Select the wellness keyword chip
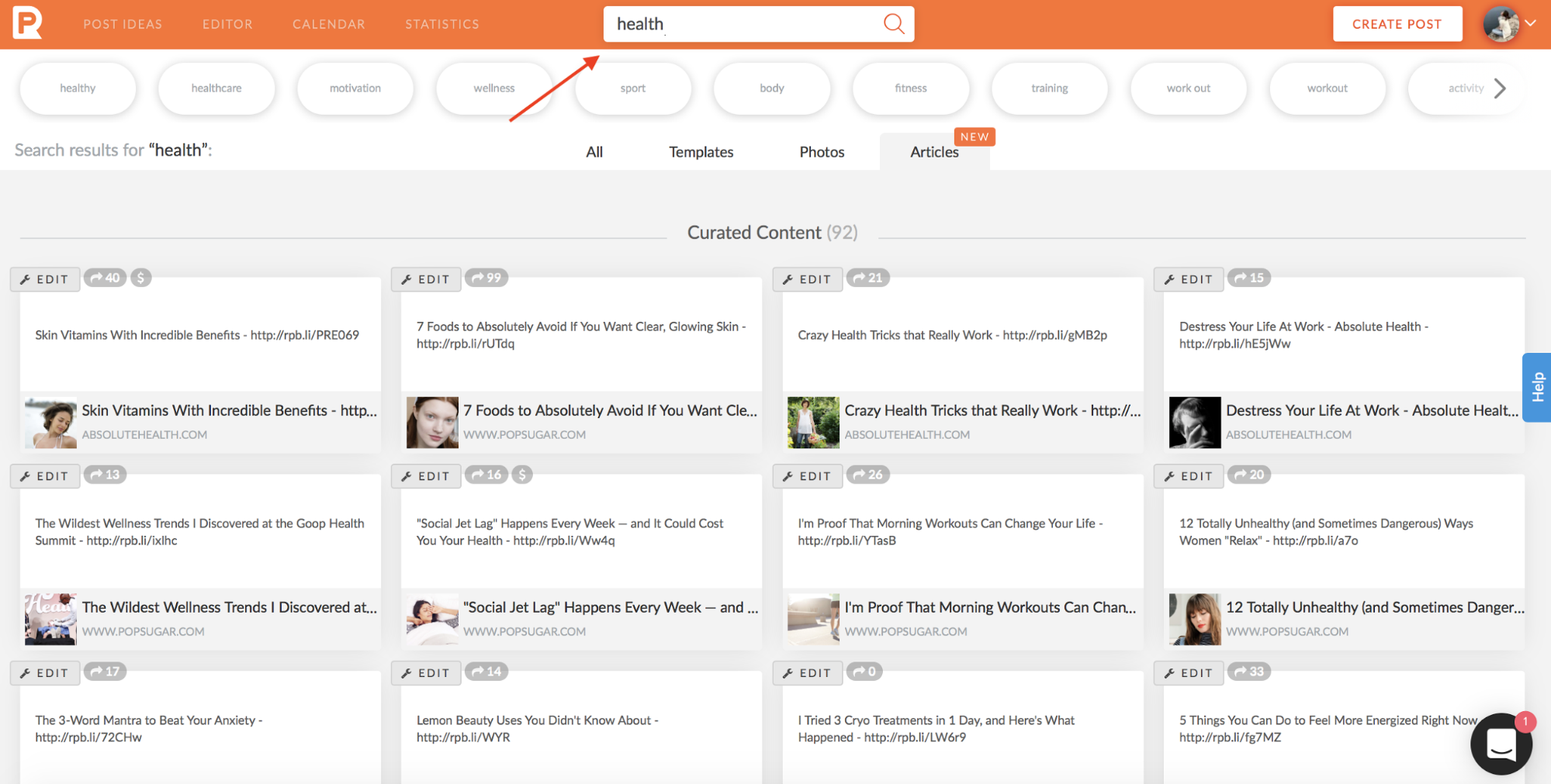Screen dimensions: 1551x784 click(x=494, y=88)
